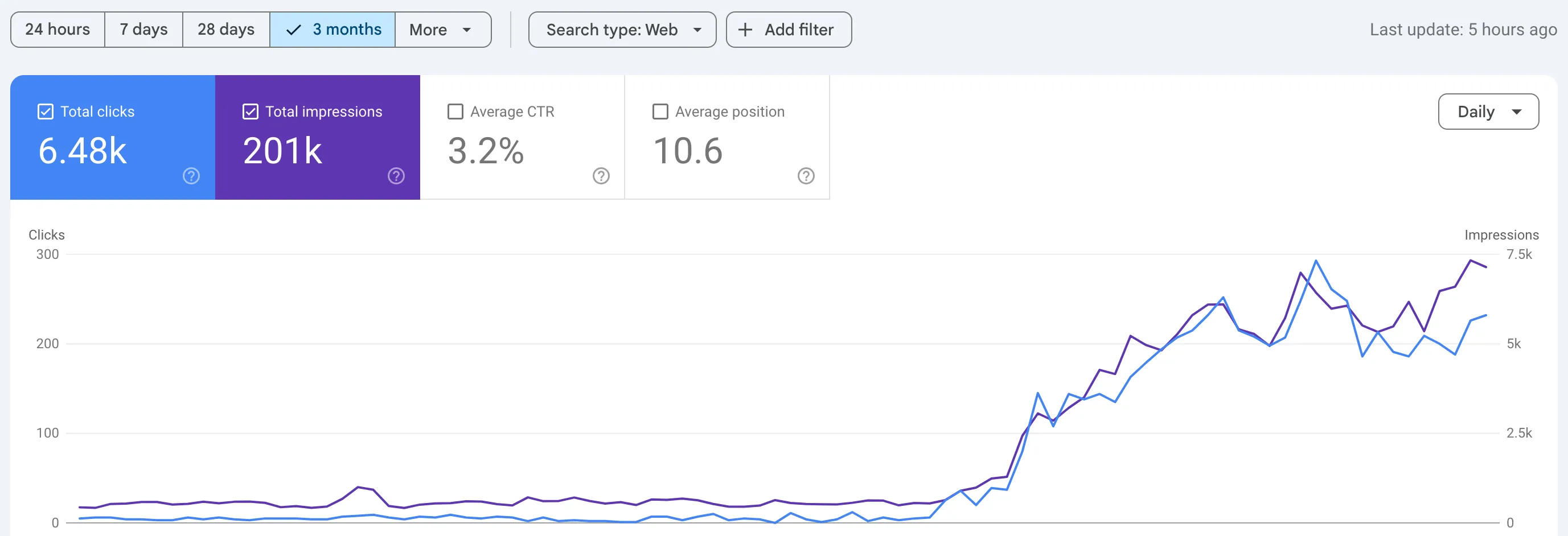The height and width of the screenshot is (536, 1568).
Task: Open the Total impressions help tooltip
Action: (396, 176)
